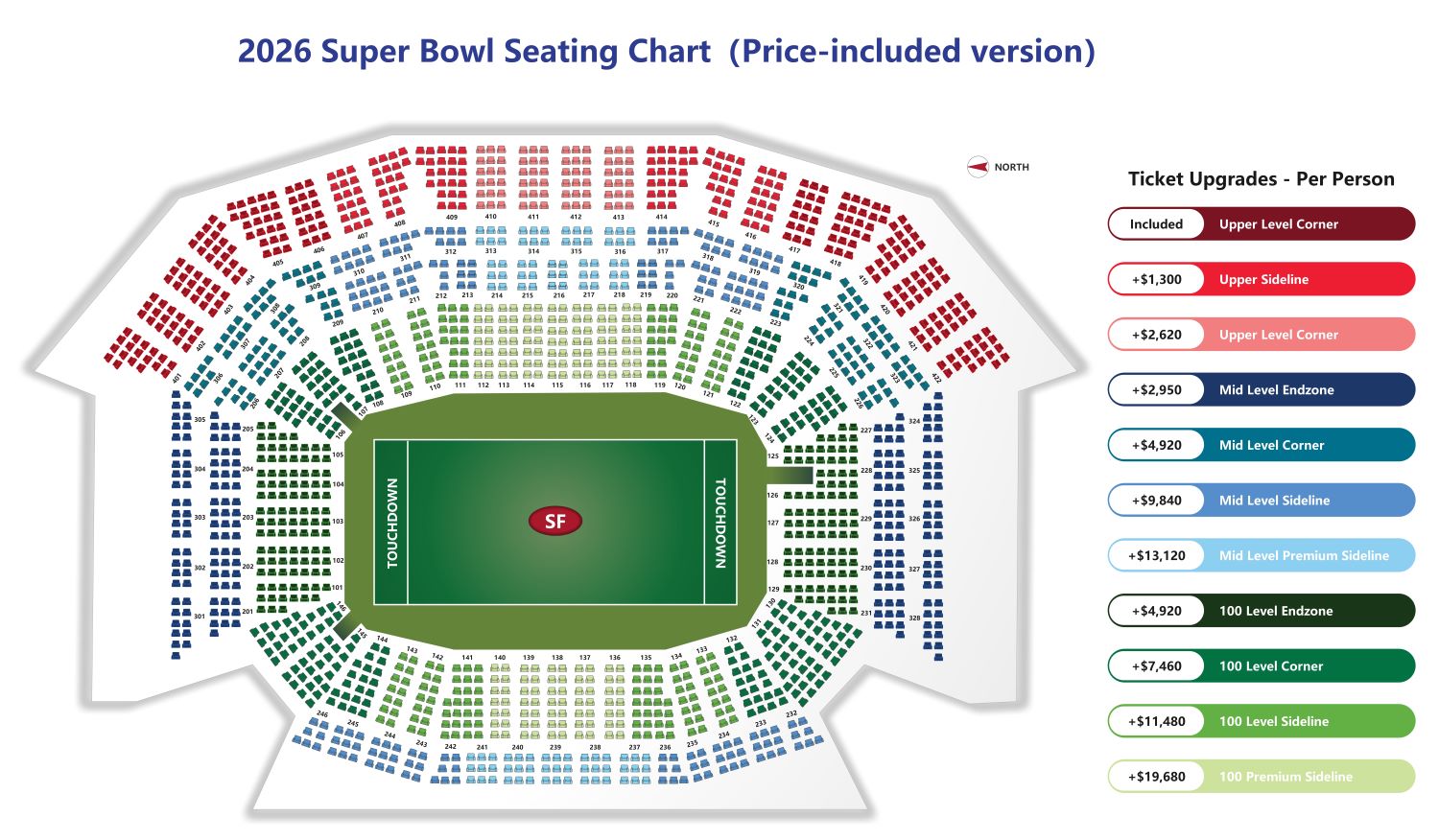
Task: Click the Ticket Upgrades - Per Person heading
Action: 1261,179
